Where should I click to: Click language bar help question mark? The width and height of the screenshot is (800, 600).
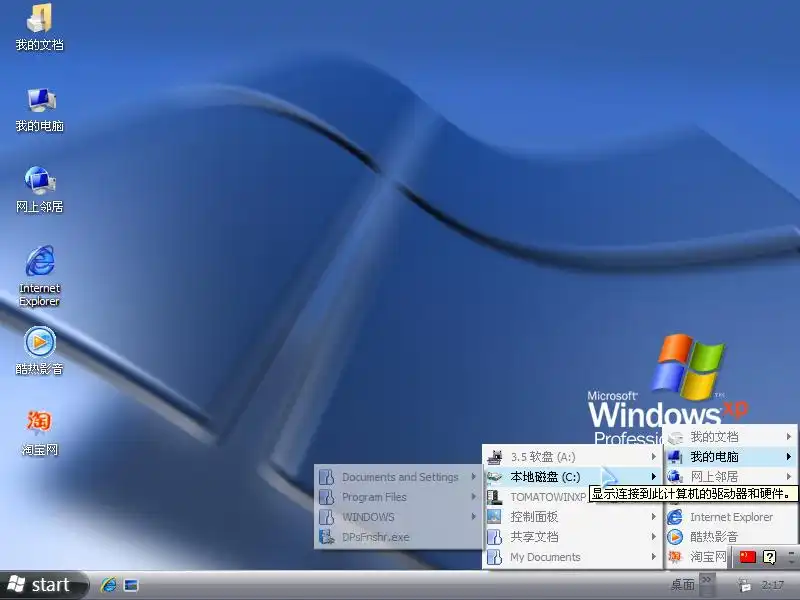pyautogui.click(x=769, y=557)
